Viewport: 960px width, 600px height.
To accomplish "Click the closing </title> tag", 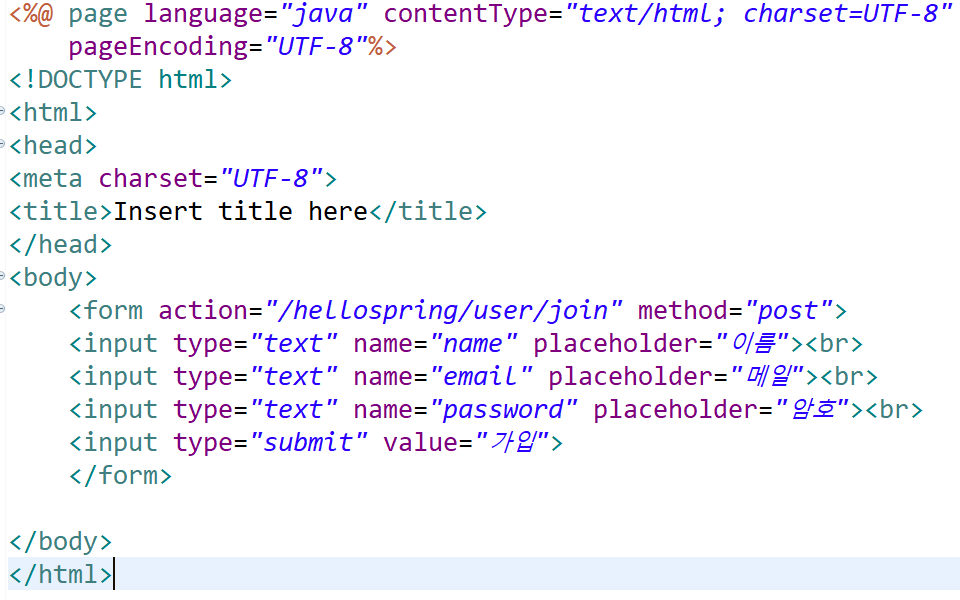I will coord(428,212).
